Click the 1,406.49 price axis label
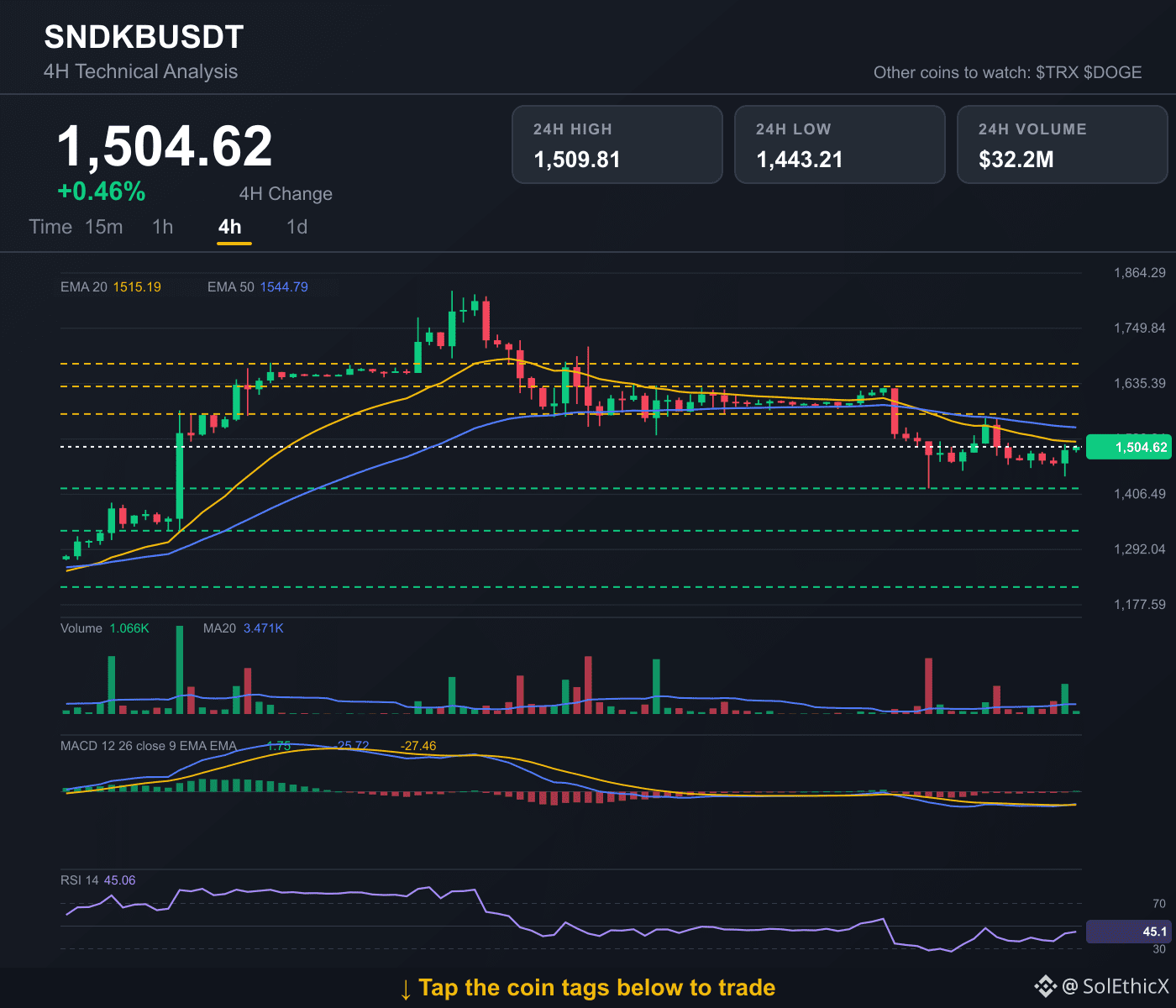This screenshot has height=1008, width=1176. pyautogui.click(x=1140, y=494)
